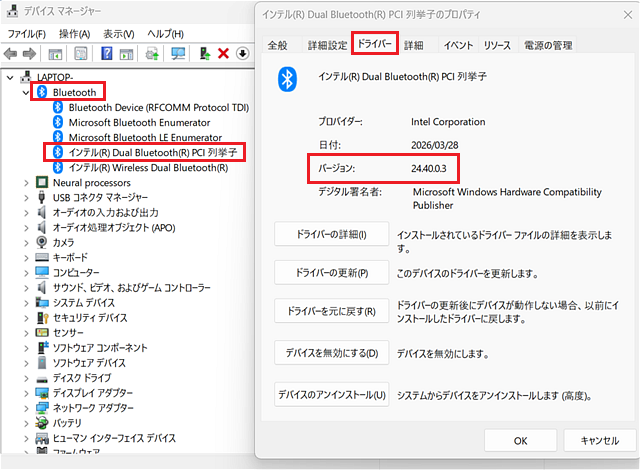Select Bluetooth Device (RFCOMM Protocol TDI)
Image resolution: width=640 pixels, height=470 pixels.
coord(158,107)
